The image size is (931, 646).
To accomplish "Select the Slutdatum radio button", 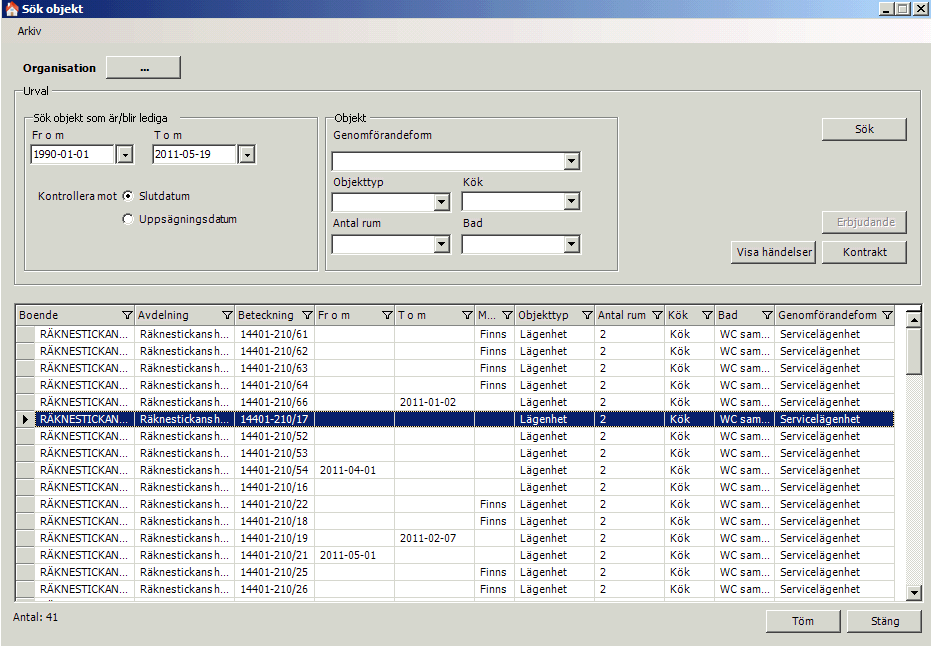I will [128, 196].
